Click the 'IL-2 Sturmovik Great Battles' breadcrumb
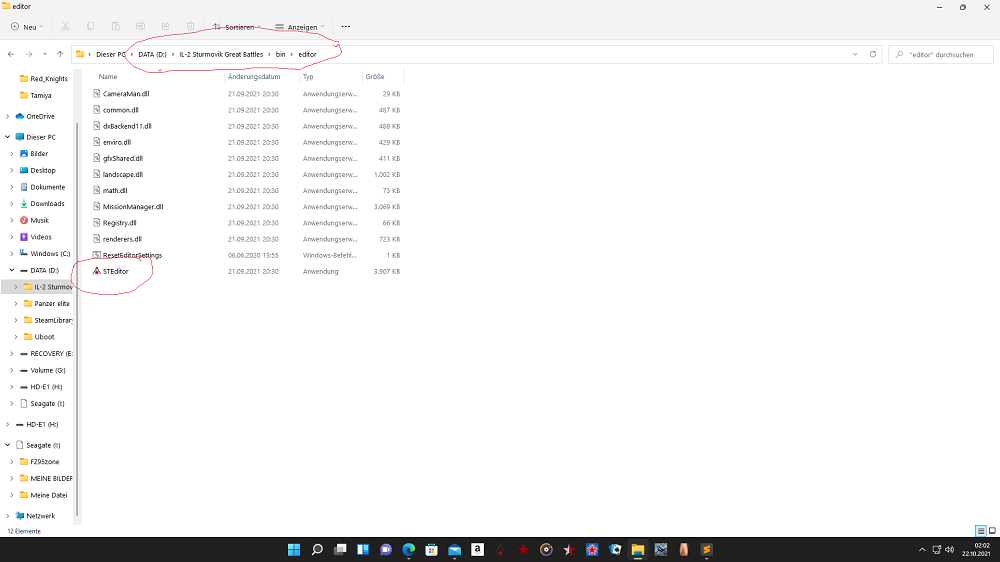 coord(222,54)
